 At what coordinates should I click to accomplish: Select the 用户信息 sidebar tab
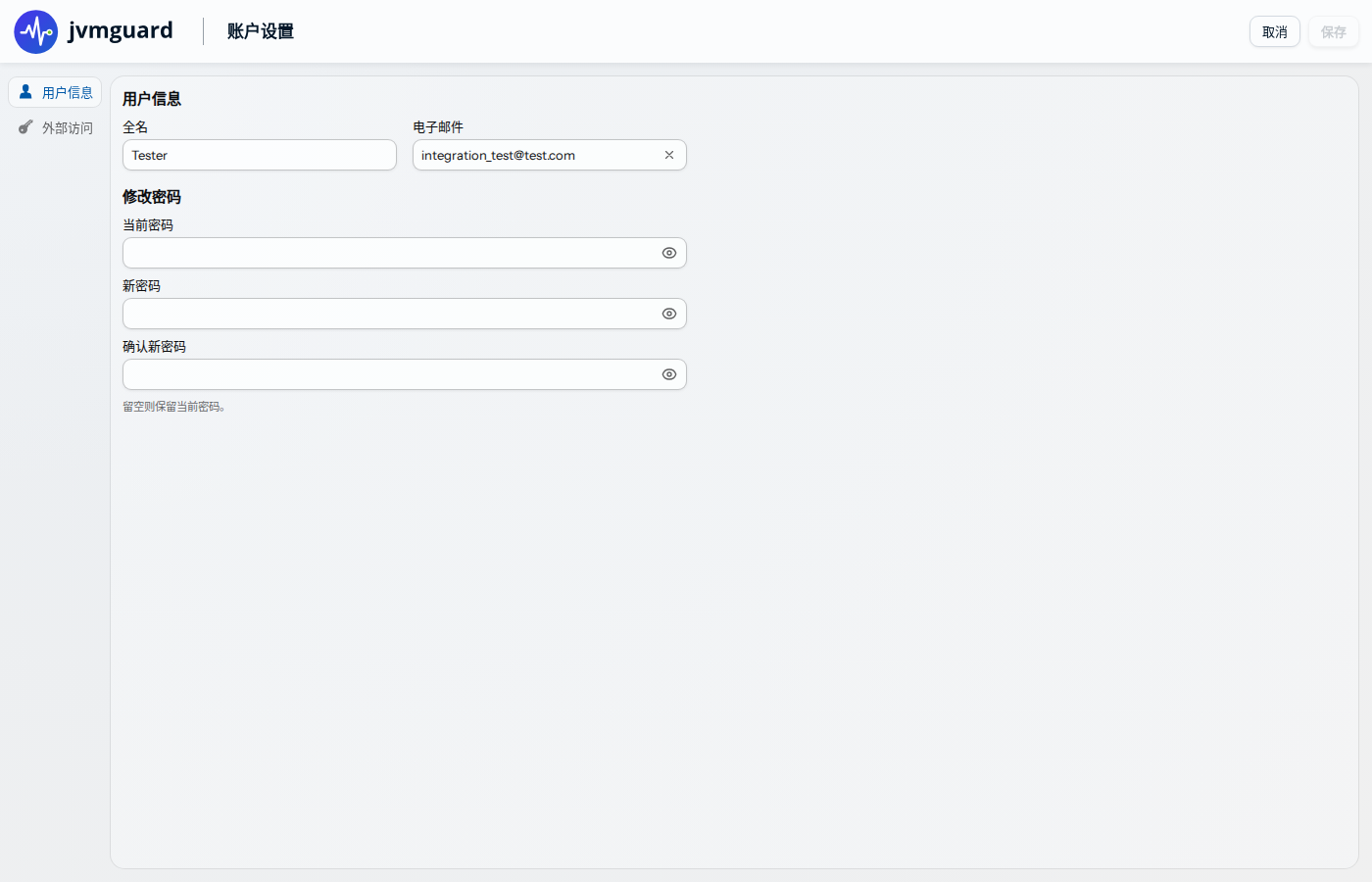click(55, 92)
